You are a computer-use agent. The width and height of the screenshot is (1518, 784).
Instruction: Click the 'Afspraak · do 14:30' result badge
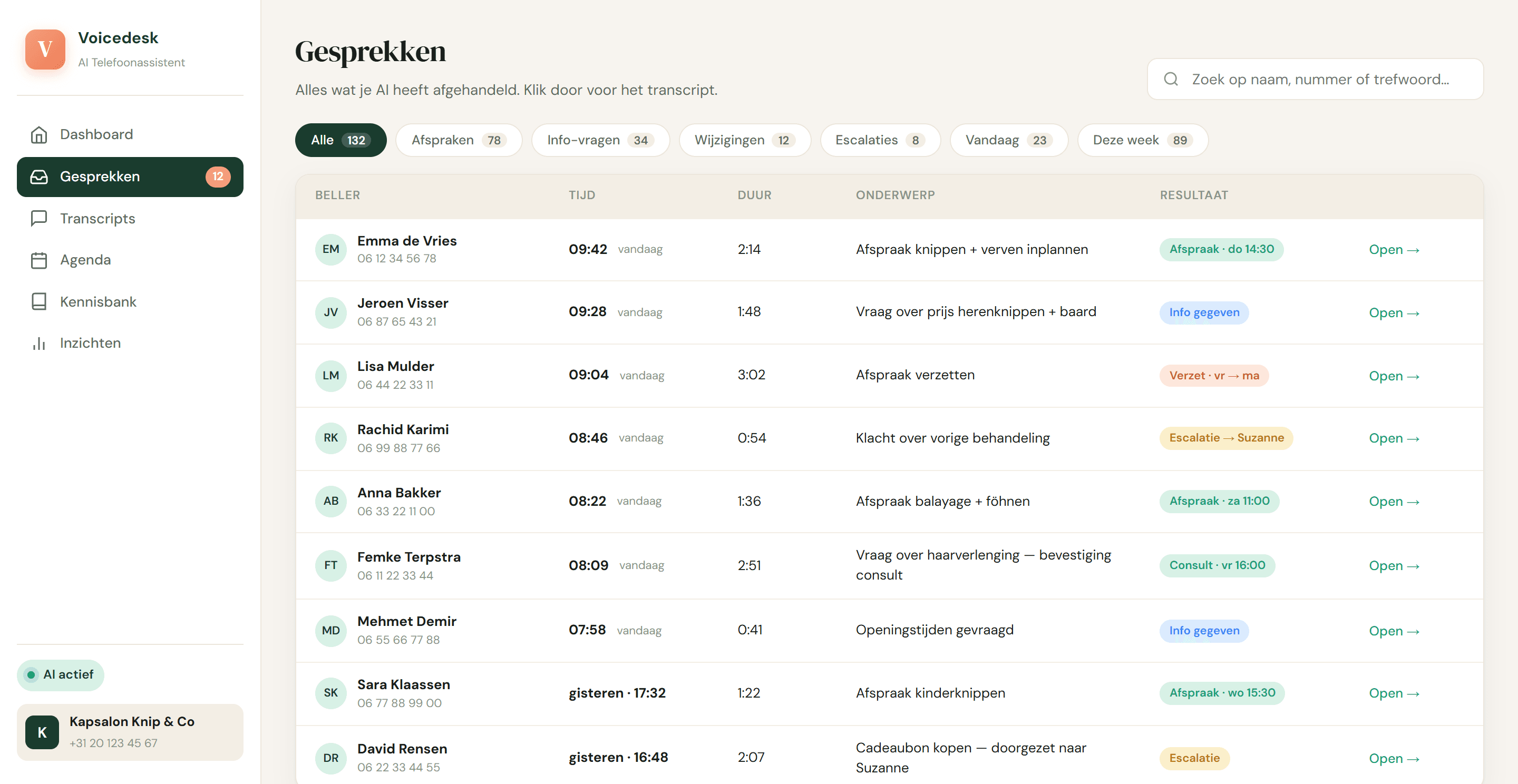(1221, 249)
